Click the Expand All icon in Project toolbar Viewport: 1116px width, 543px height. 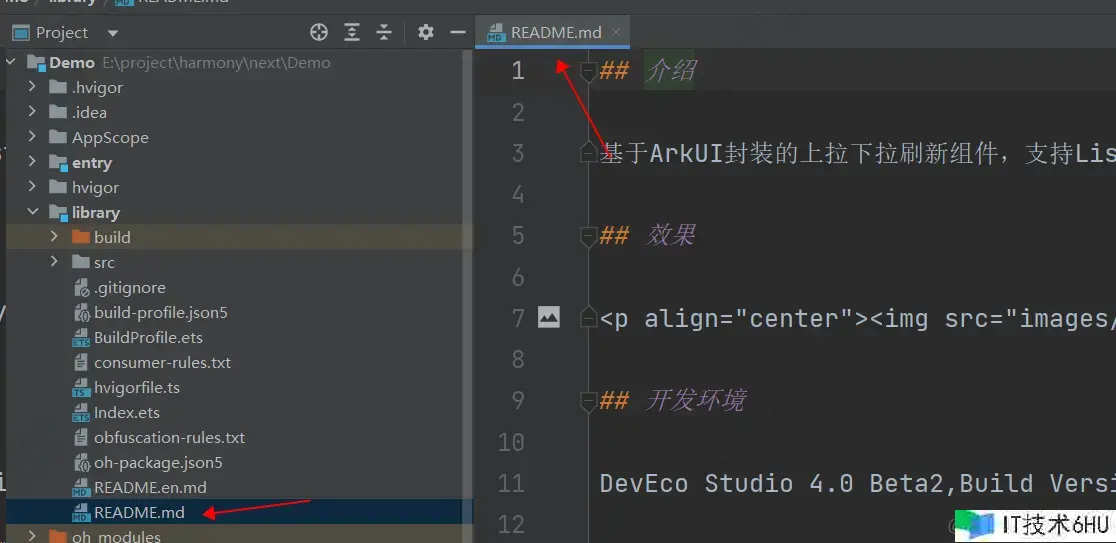coord(352,32)
